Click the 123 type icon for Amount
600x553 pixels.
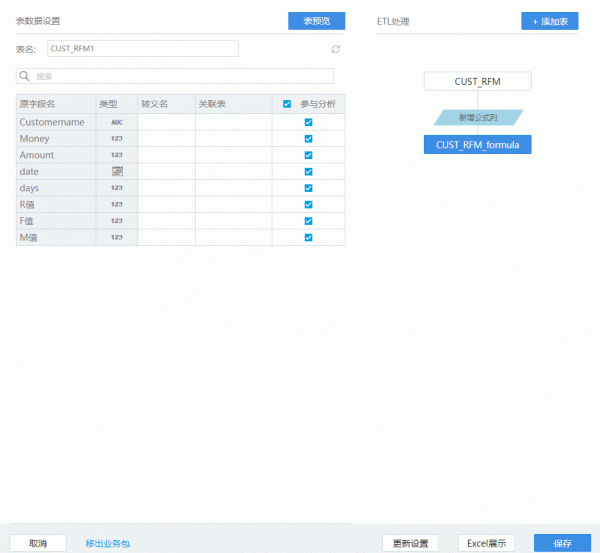(x=117, y=155)
